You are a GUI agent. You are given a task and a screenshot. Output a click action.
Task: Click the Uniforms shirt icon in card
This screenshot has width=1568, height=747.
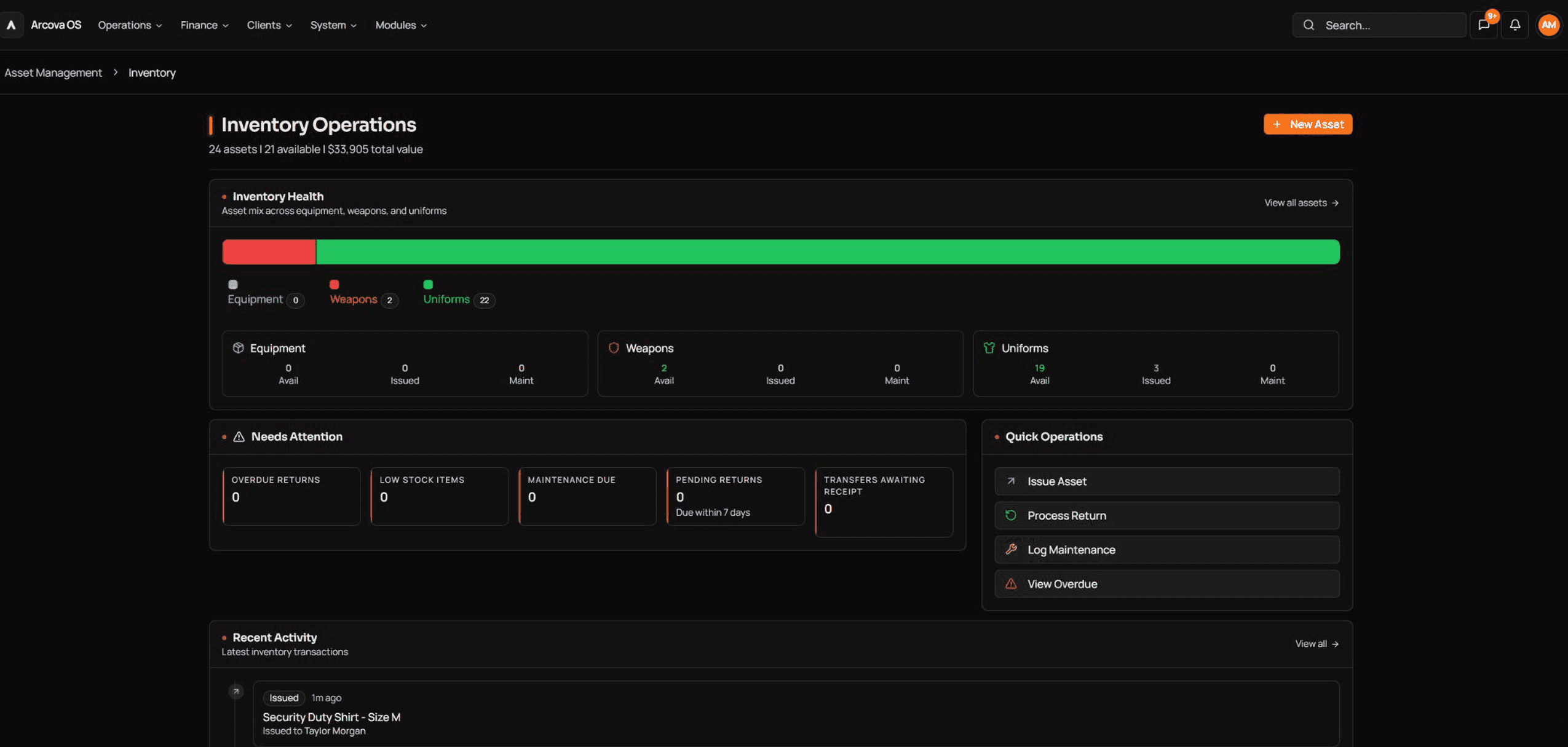point(989,348)
